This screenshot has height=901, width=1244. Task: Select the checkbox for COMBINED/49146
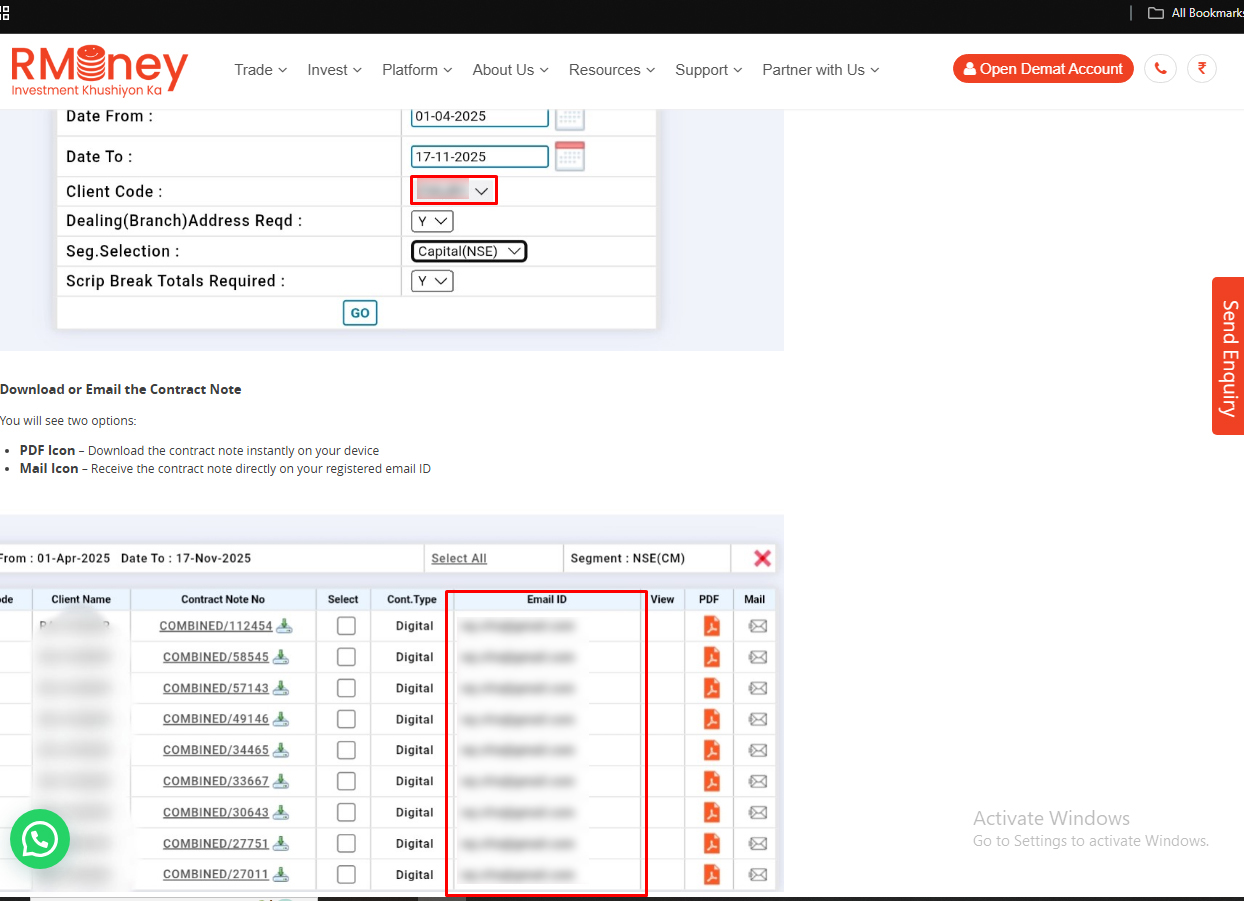click(346, 719)
